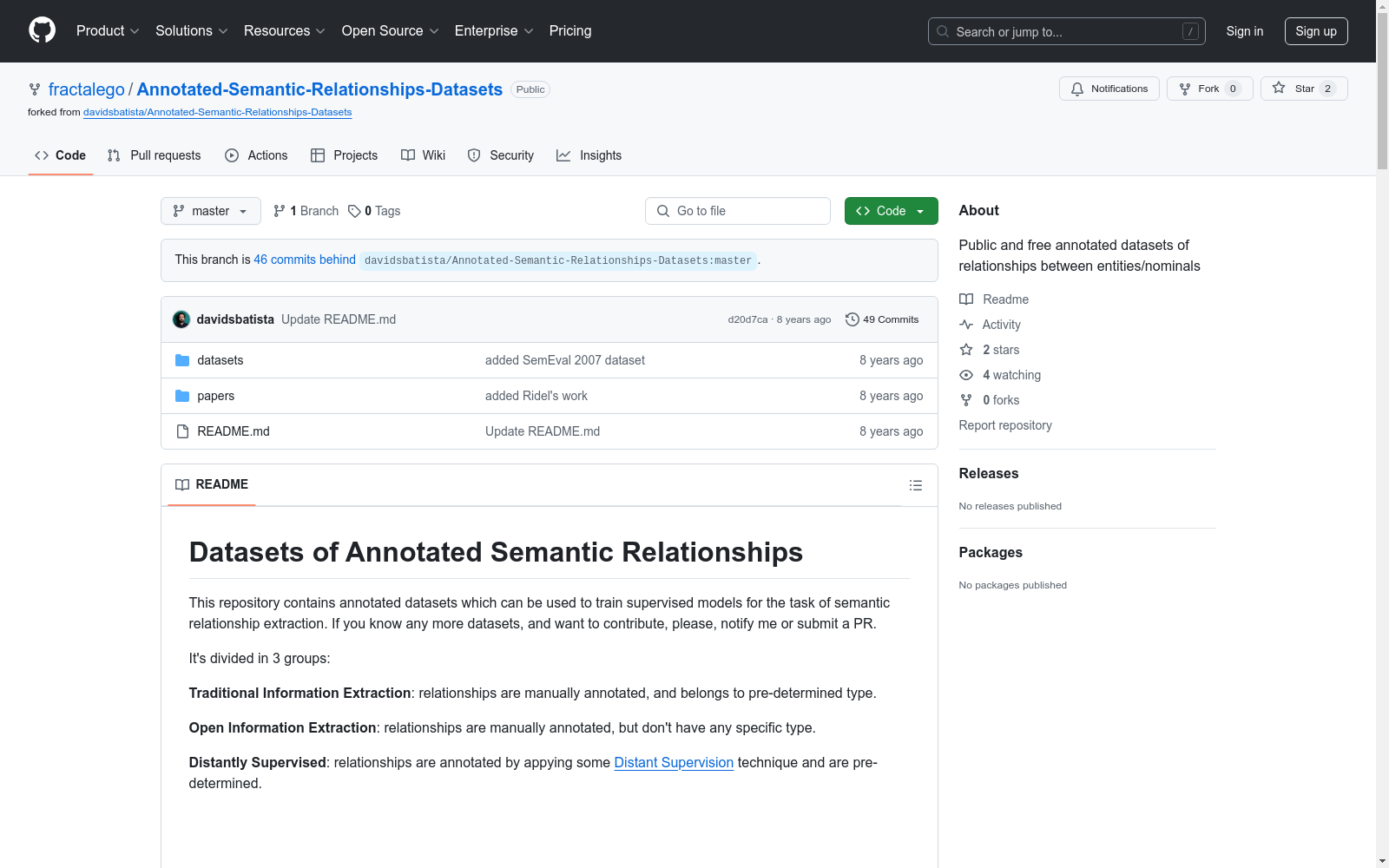Image resolution: width=1389 pixels, height=868 pixels.
Task: Open the Insights tab
Action: click(x=589, y=155)
